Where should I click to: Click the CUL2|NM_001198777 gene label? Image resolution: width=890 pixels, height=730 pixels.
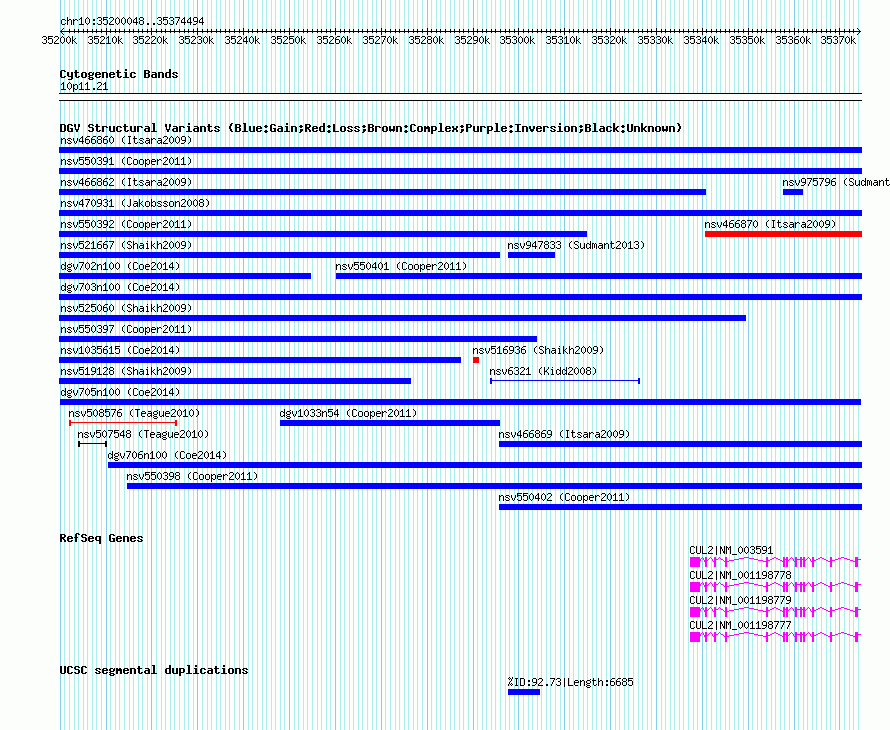pos(740,625)
